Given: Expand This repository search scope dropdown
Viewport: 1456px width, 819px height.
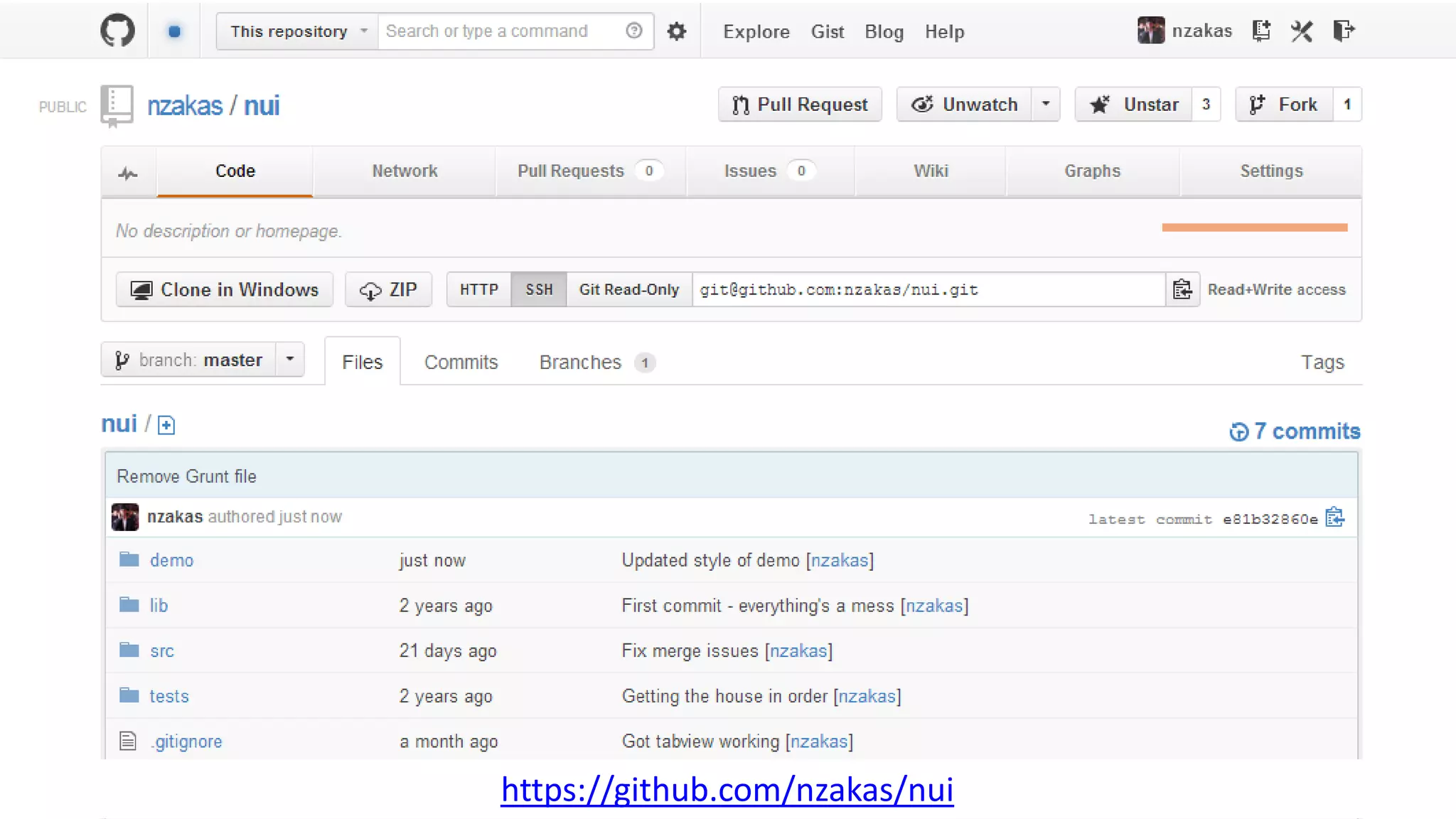Looking at the screenshot, I should click(297, 31).
